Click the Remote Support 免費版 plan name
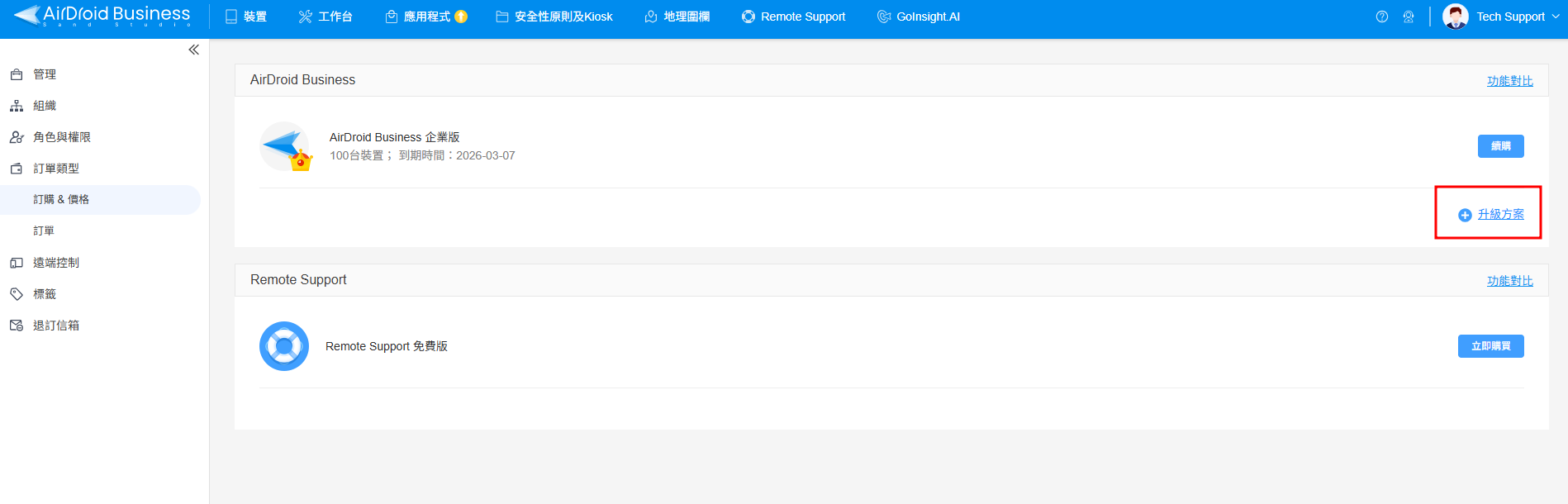The height and width of the screenshot is (504, 1568). coord(386,346)
